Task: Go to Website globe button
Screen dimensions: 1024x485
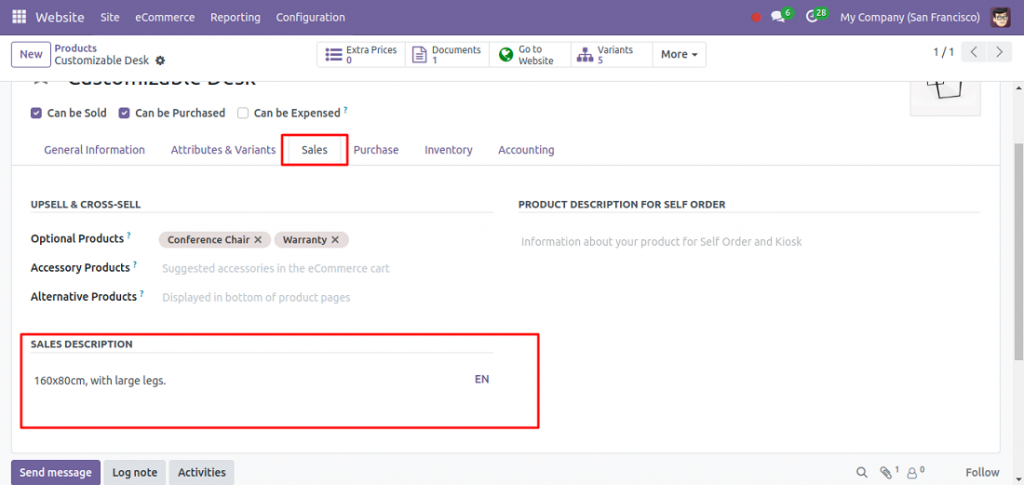Action: [530, 55]
